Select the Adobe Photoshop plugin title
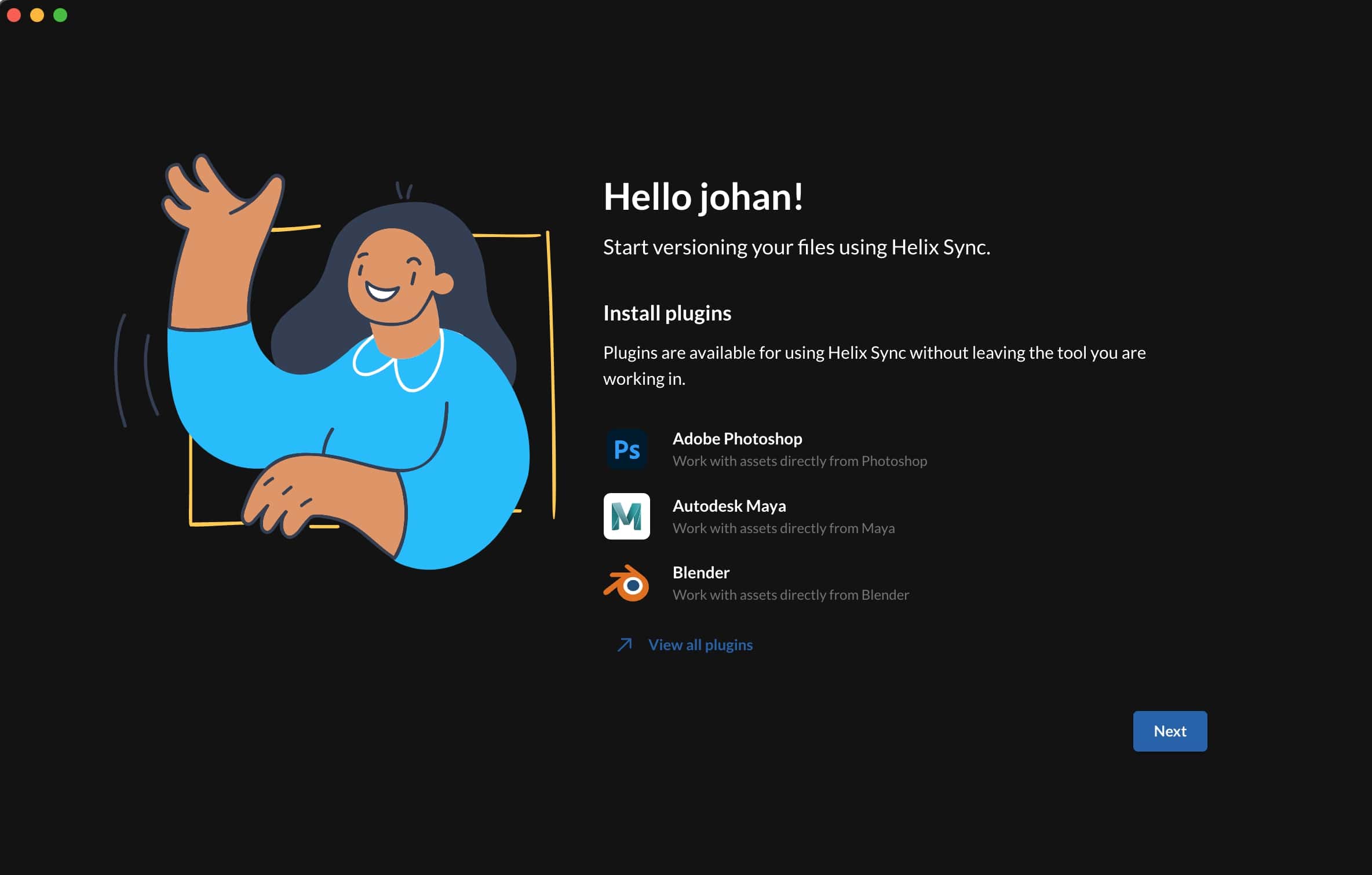This screenshot has width=1372, height=875. (x=737, y=439)
